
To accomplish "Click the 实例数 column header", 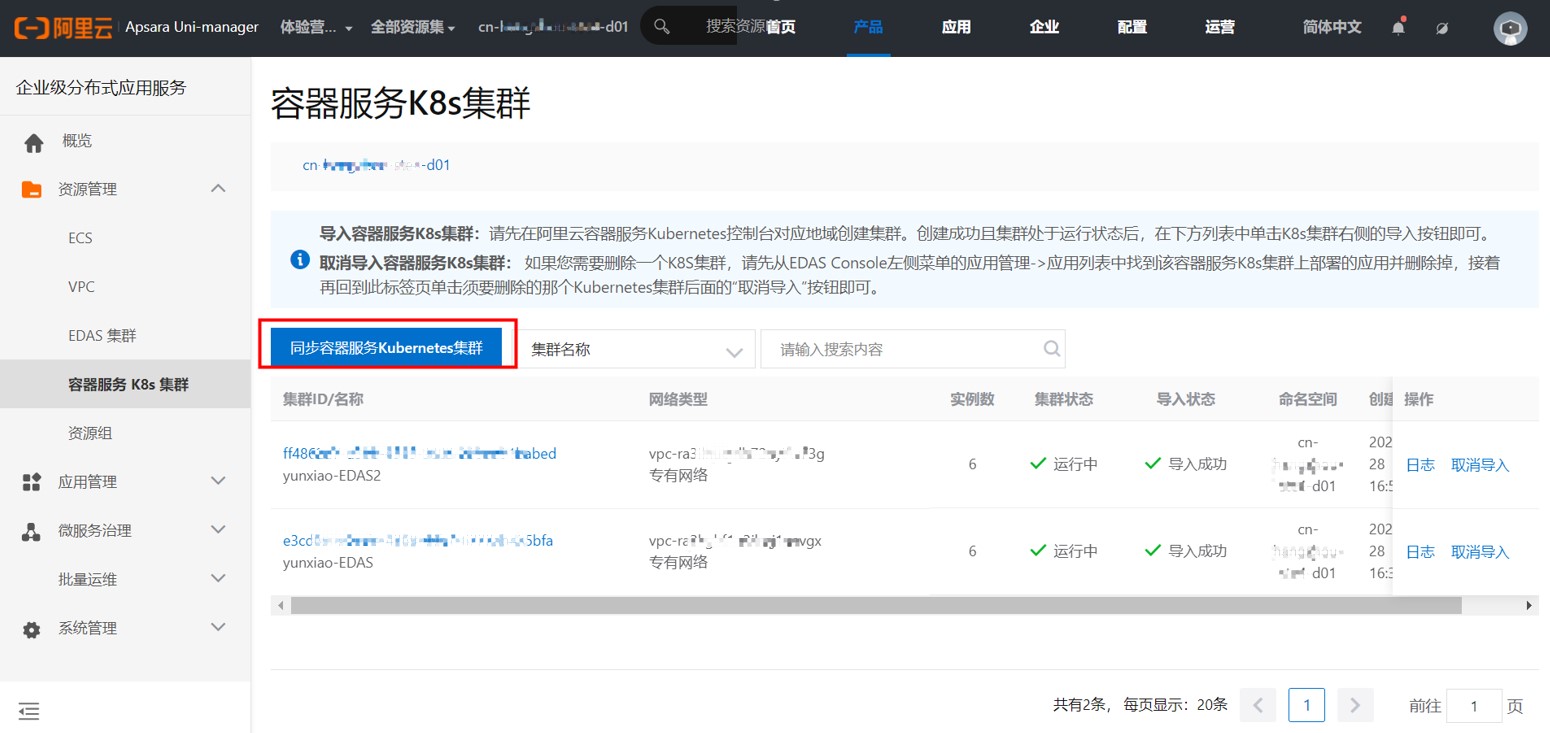I will pos(972,400).
